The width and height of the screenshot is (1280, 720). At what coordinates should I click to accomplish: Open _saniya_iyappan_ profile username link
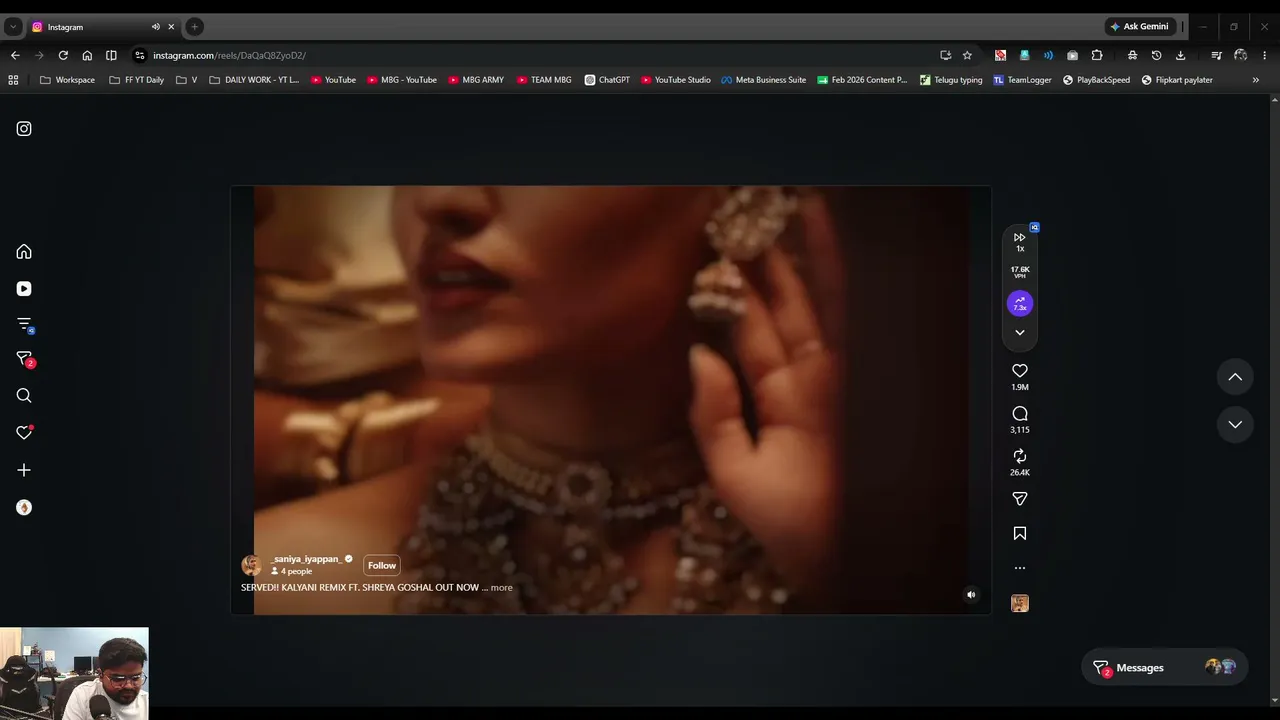tap(306, 559)
